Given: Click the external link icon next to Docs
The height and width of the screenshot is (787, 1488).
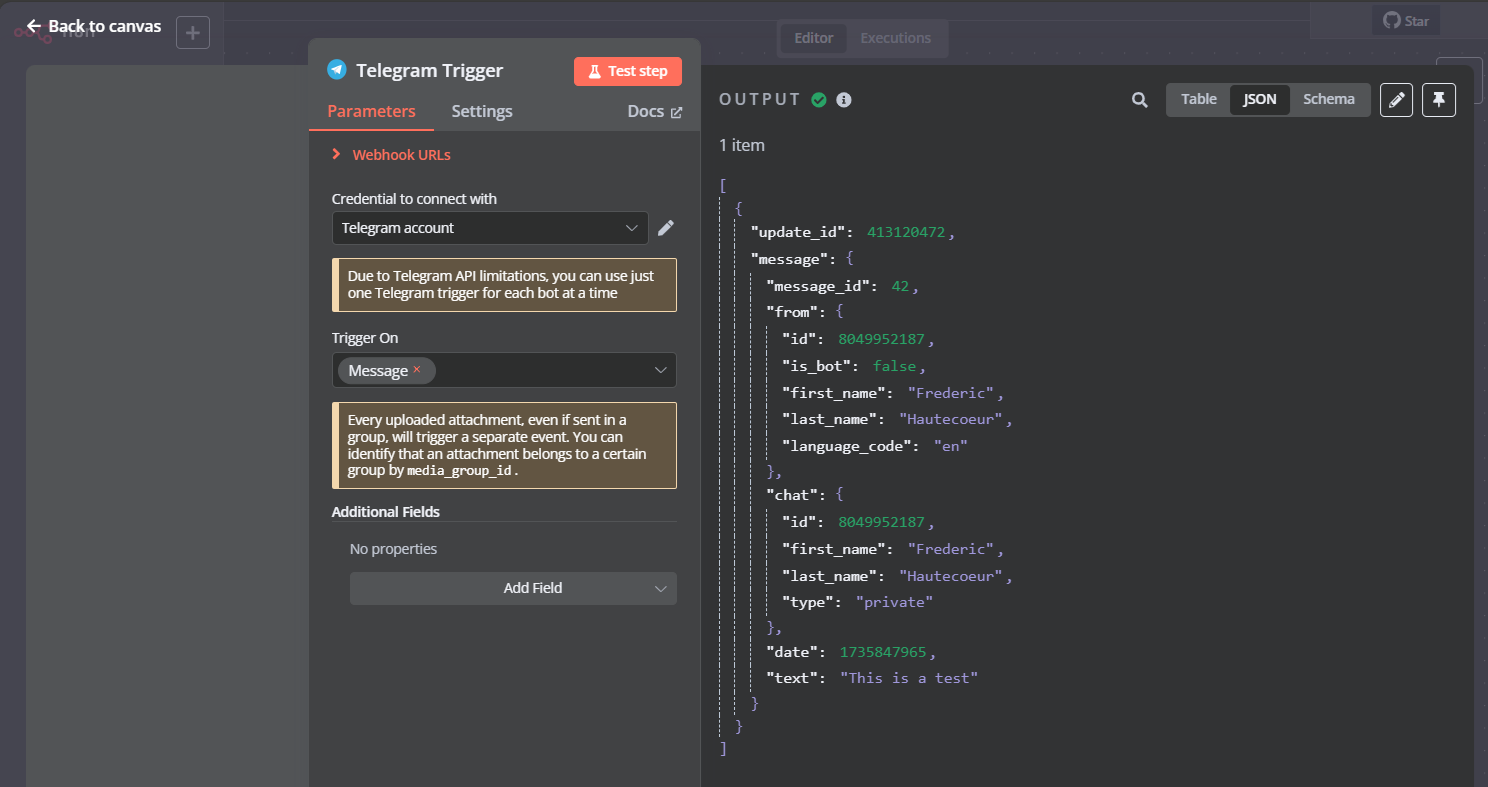Looking at the screenshot, I should [x=676, y=112].
